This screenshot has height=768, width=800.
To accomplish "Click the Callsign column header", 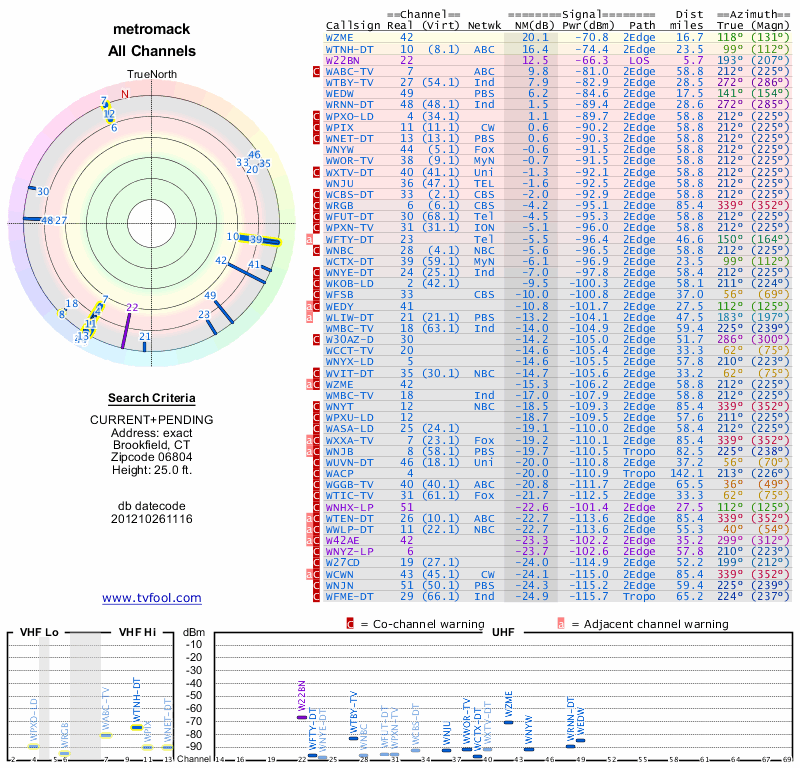I will pos(353,26).
